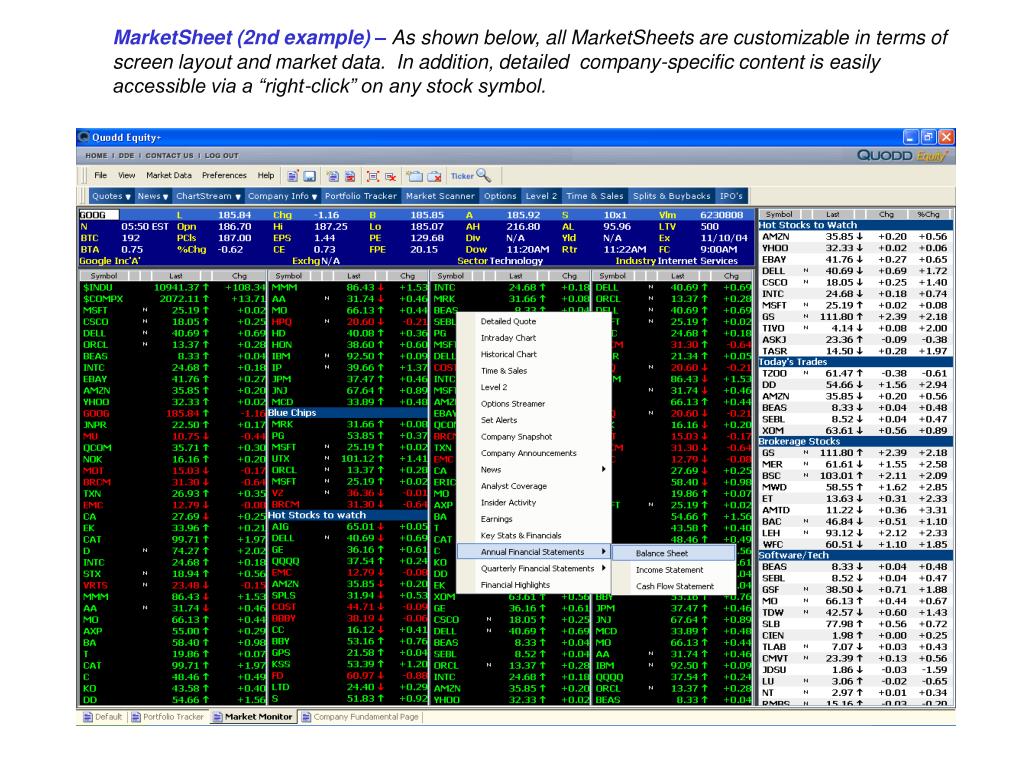Image resolution: width=1024 pixels, height=768 pixels.
Task: Click the DDE link
Action: 126,155
